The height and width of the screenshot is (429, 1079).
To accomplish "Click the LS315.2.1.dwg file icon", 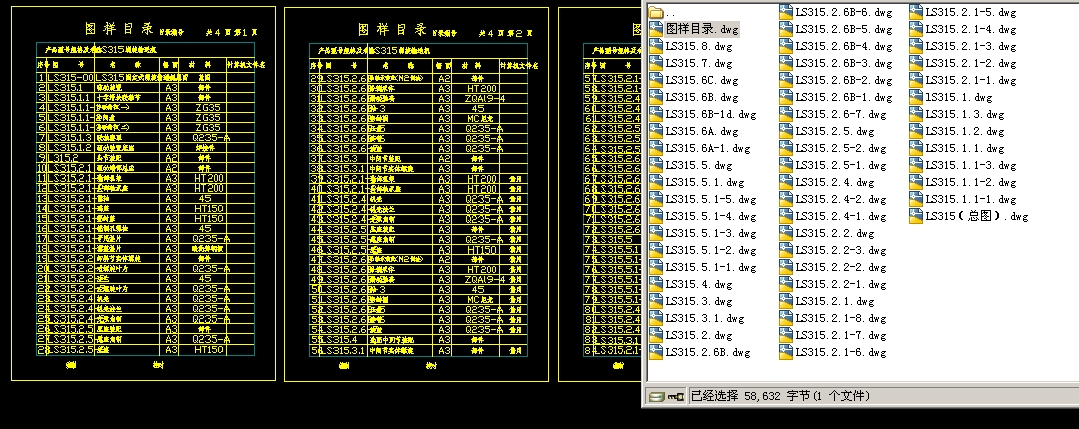I will 786,301.
